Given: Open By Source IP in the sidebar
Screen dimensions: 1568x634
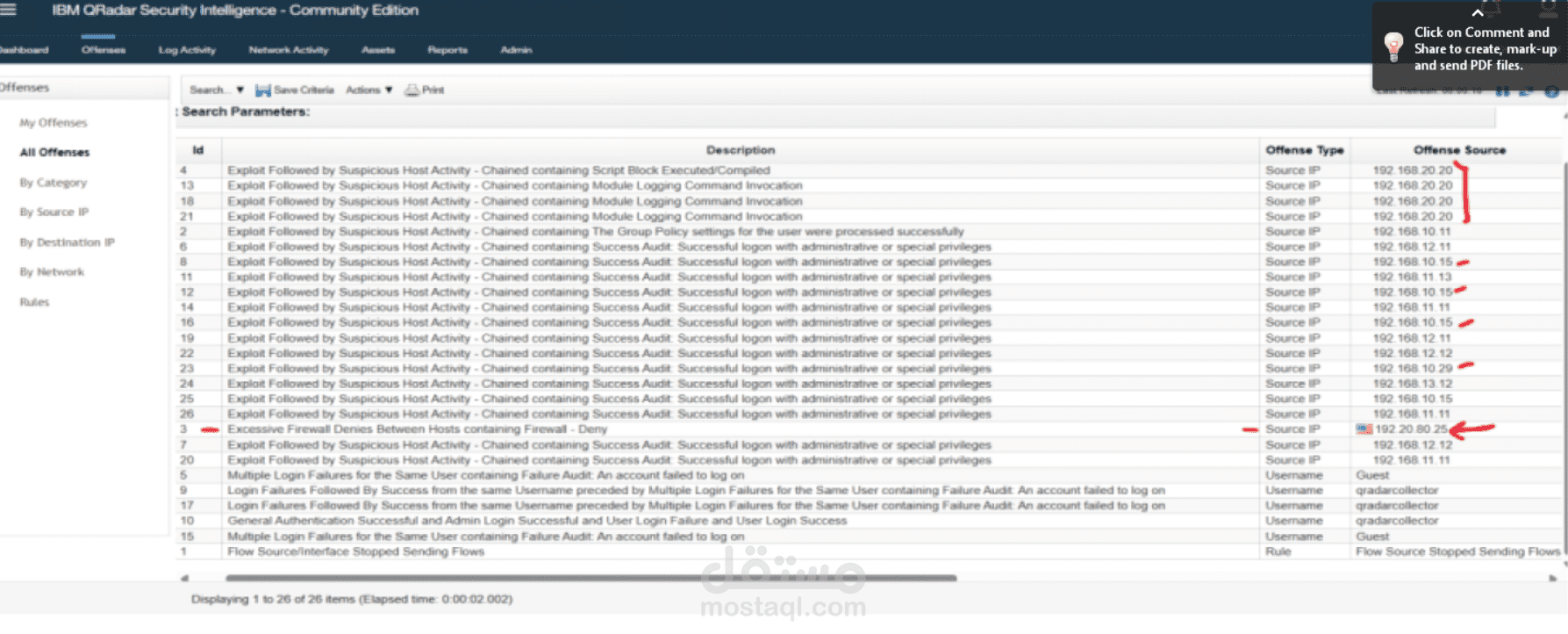Looking at the screenshot, I should (54, 213).
